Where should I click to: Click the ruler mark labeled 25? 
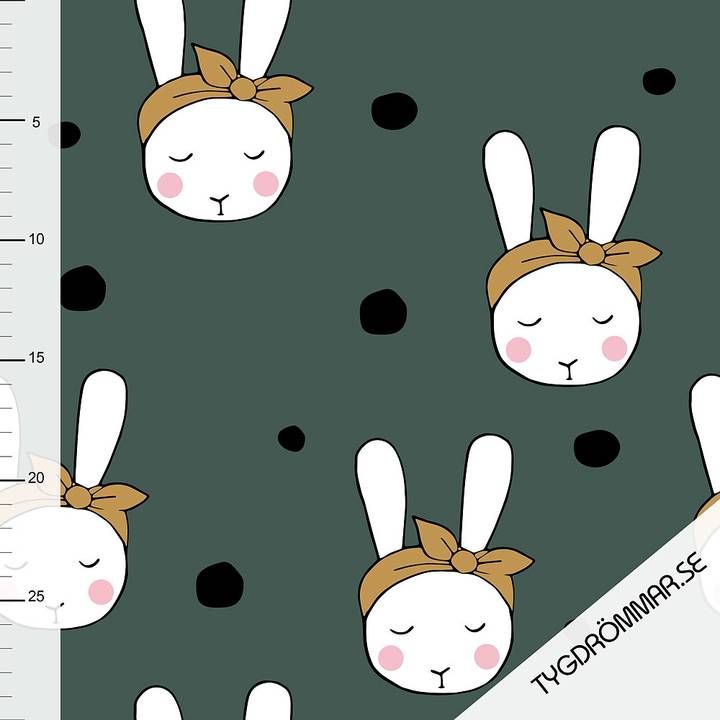(36, 596)
